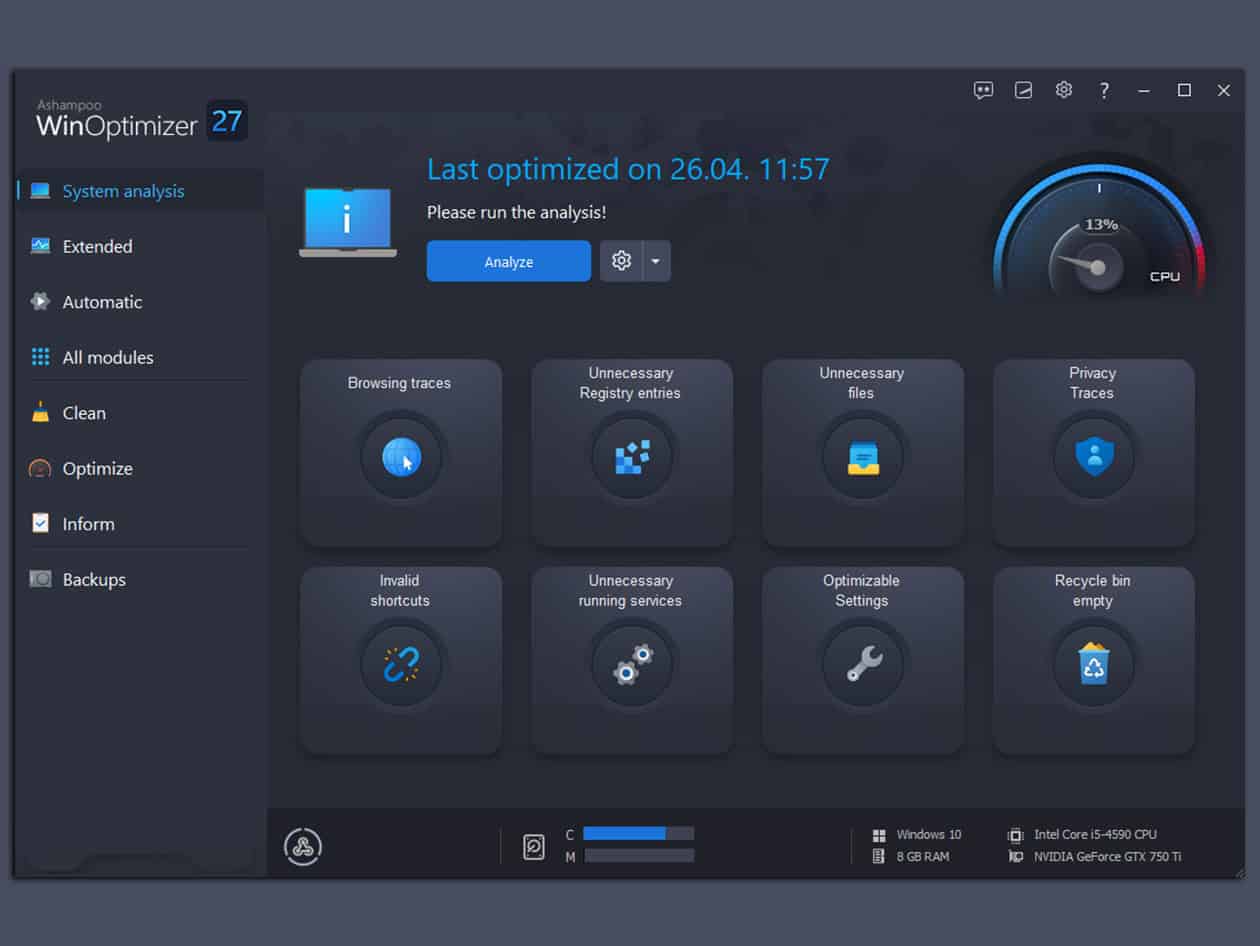Image resolution: width=1260 pixels, height=946 pixels.
Task: Expand the dropdown arrow beside Analyze settings
Action: tap(656, 261)
